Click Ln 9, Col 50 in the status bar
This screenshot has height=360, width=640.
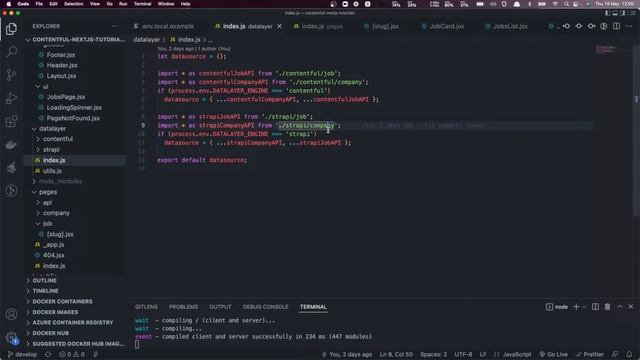pyautogui.click(x=396, y=354)
